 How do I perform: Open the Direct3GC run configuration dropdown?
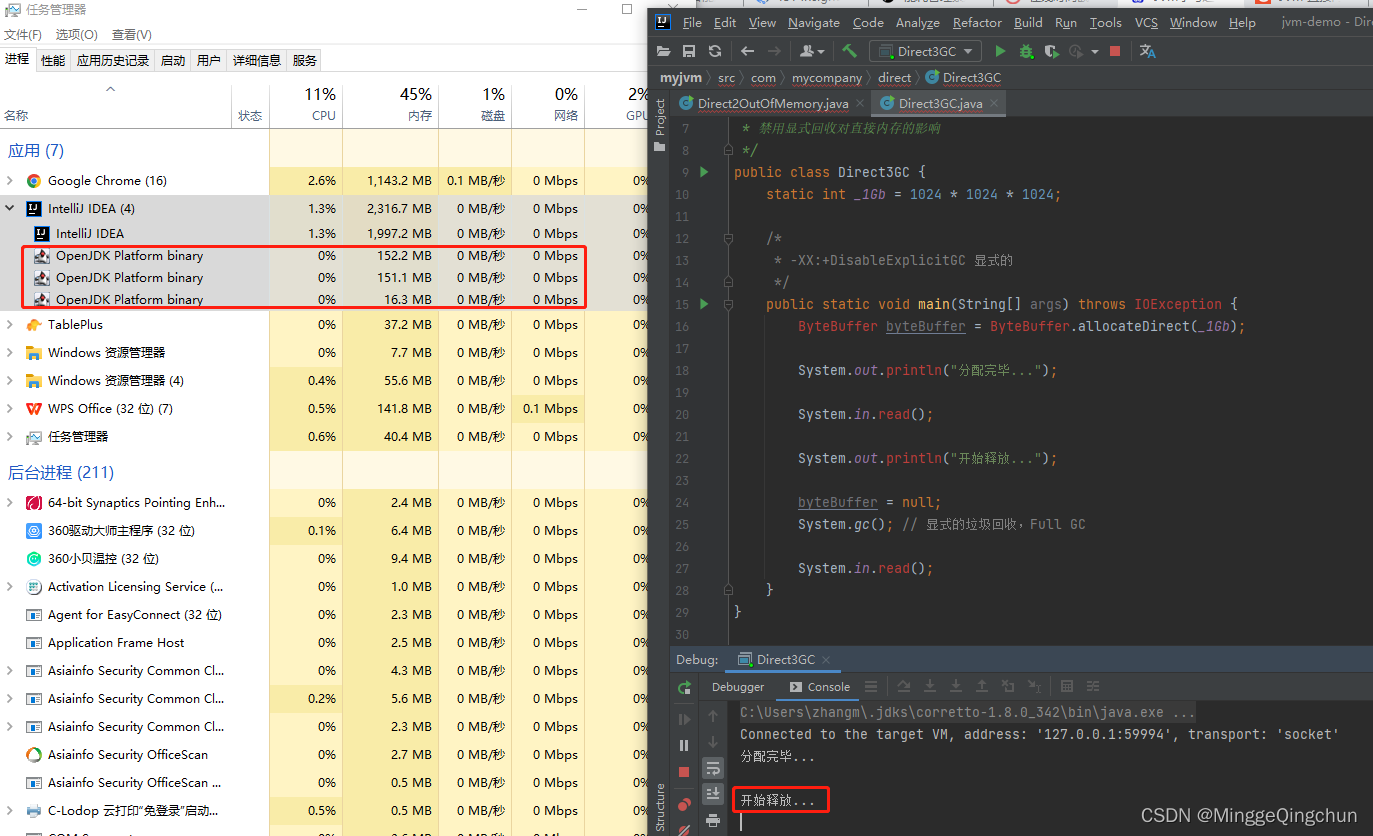pyautogui.click(x=925, y=51)
